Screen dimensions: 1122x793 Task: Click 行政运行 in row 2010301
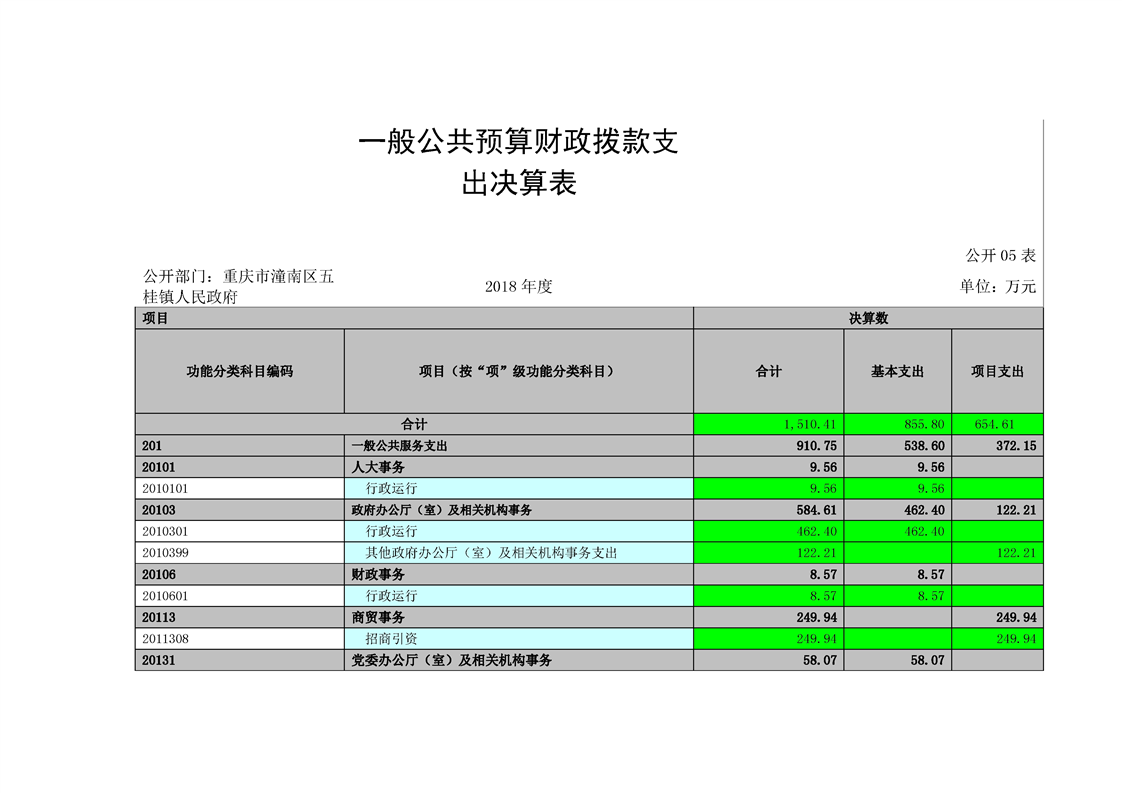click(x=391, y=532)
